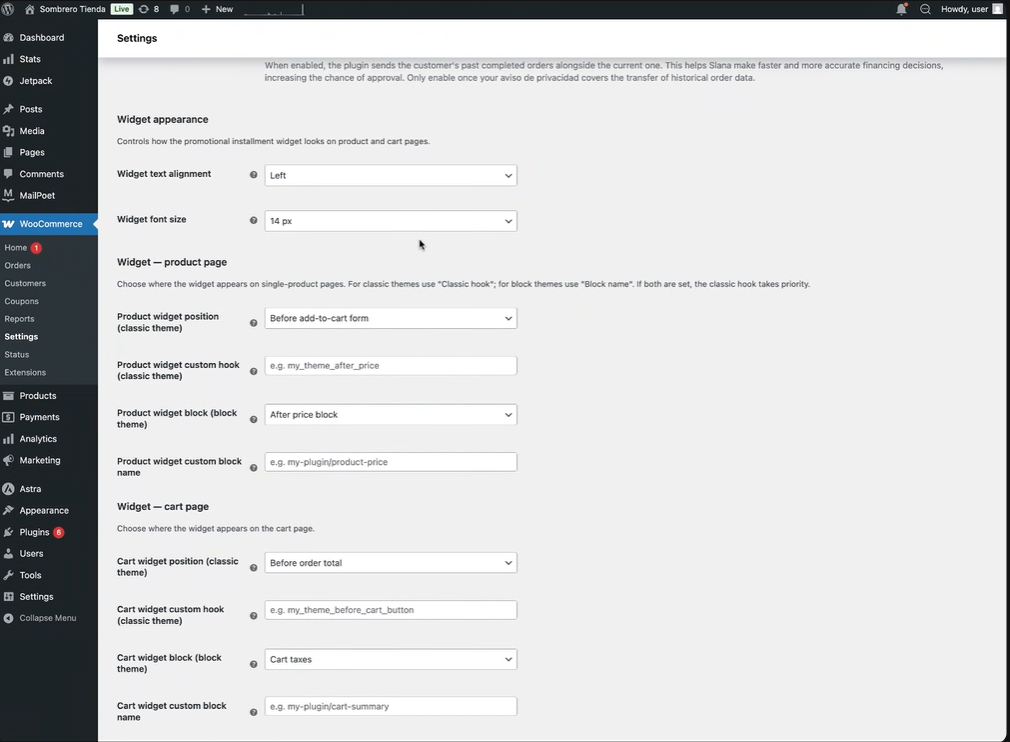Open WooCommerce Home submenu item
Screen dimensions: 1010x742
coord(15,247)
